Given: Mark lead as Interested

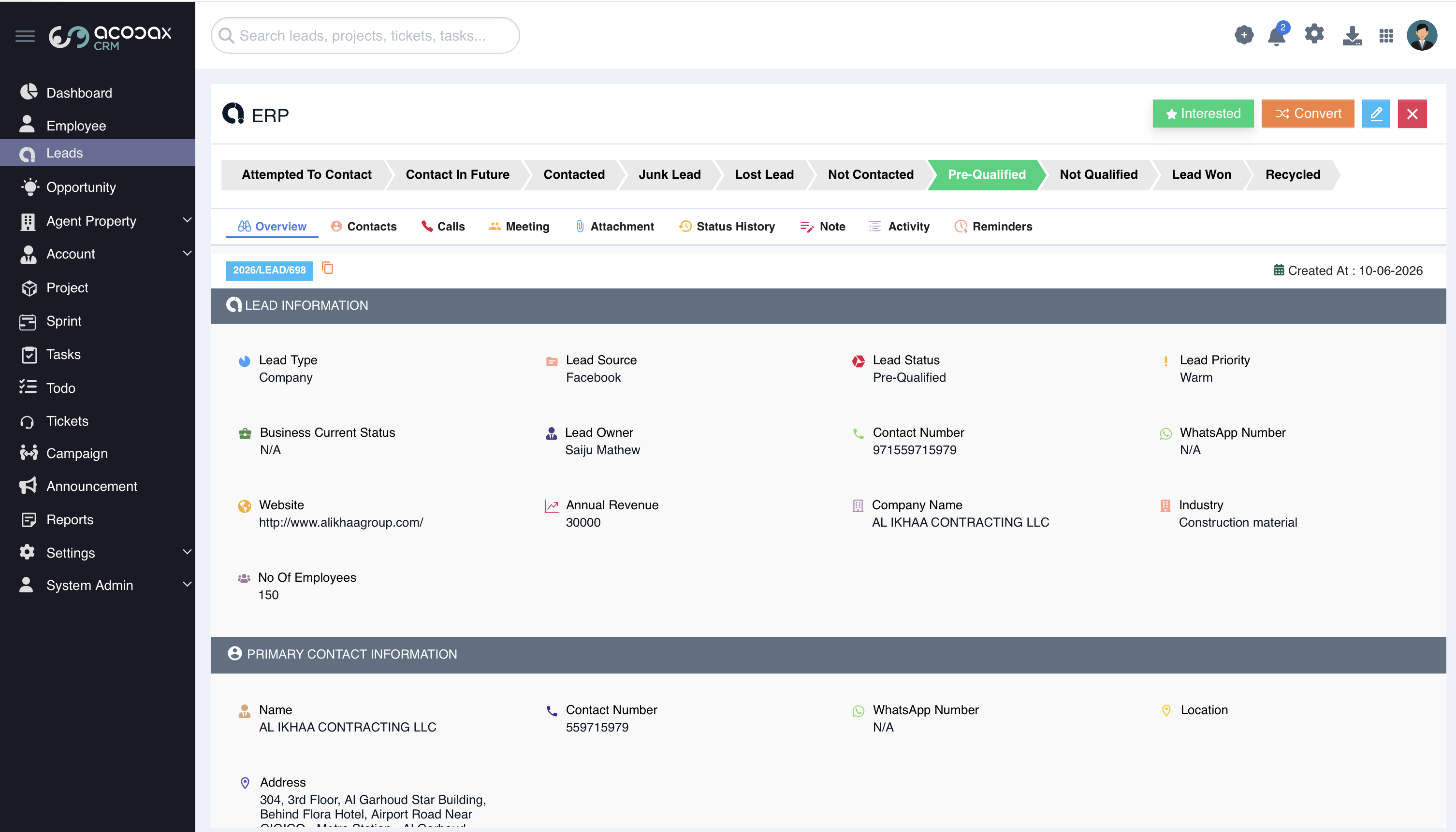Looking at the screenshot, I should 1203,114.
